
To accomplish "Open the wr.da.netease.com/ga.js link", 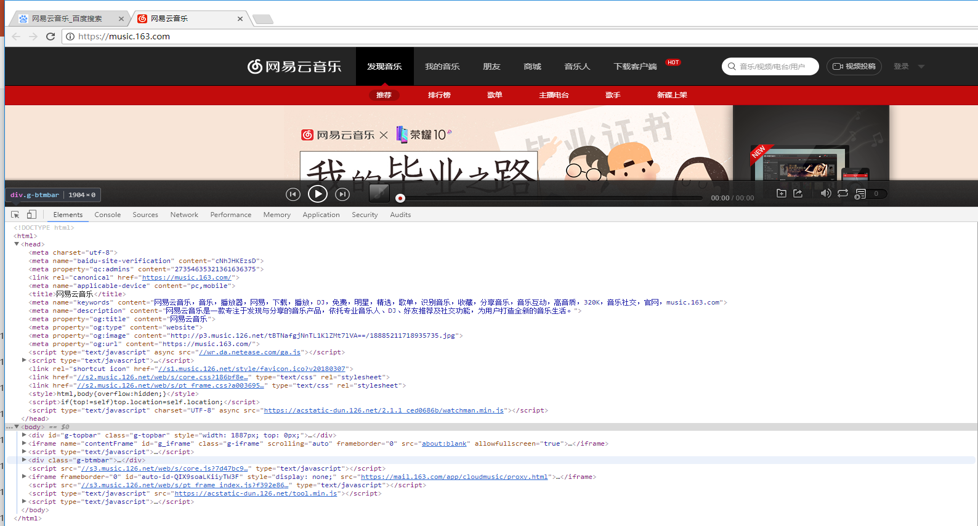I will (249, 352).
